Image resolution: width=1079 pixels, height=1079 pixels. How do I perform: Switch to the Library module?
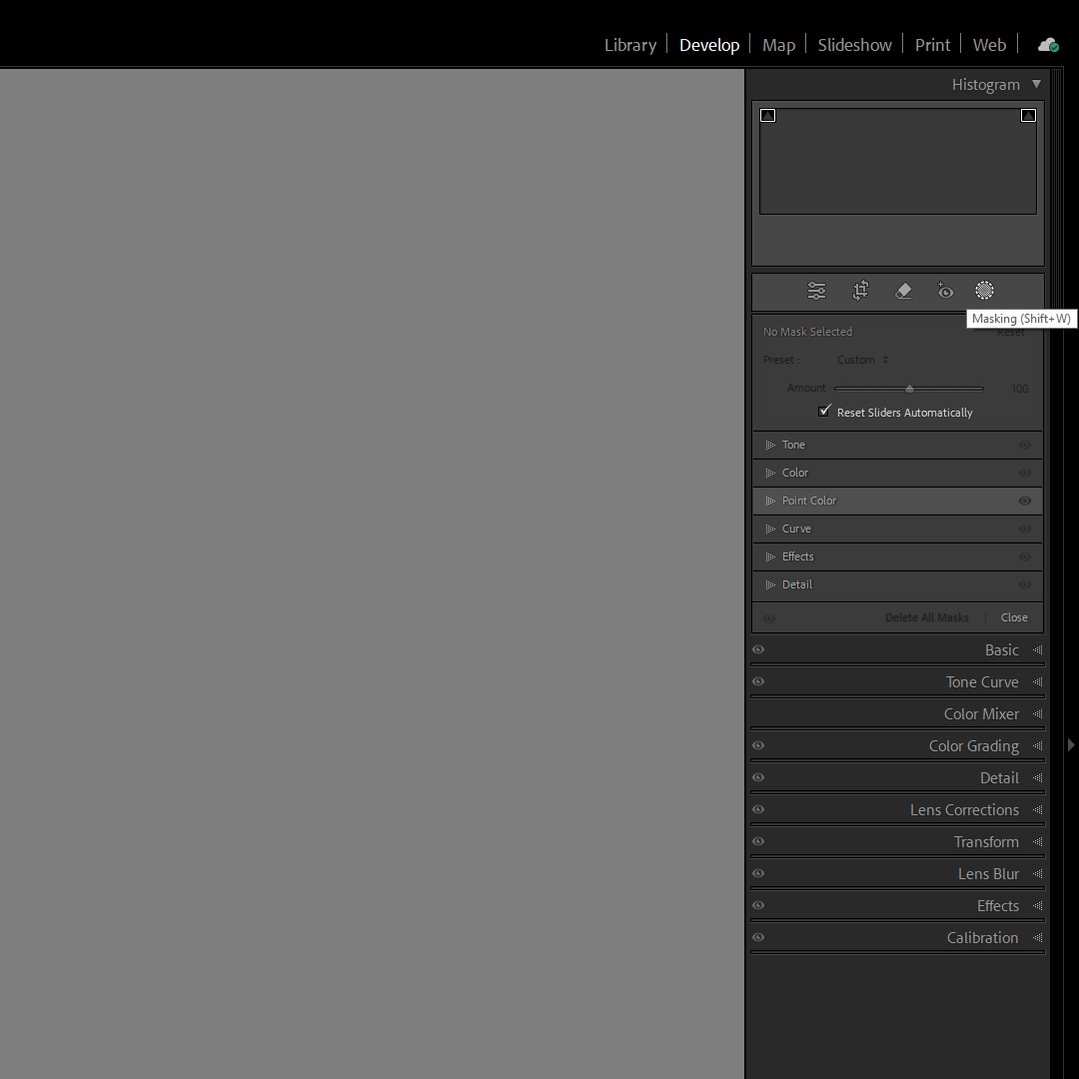click(630, 45)
